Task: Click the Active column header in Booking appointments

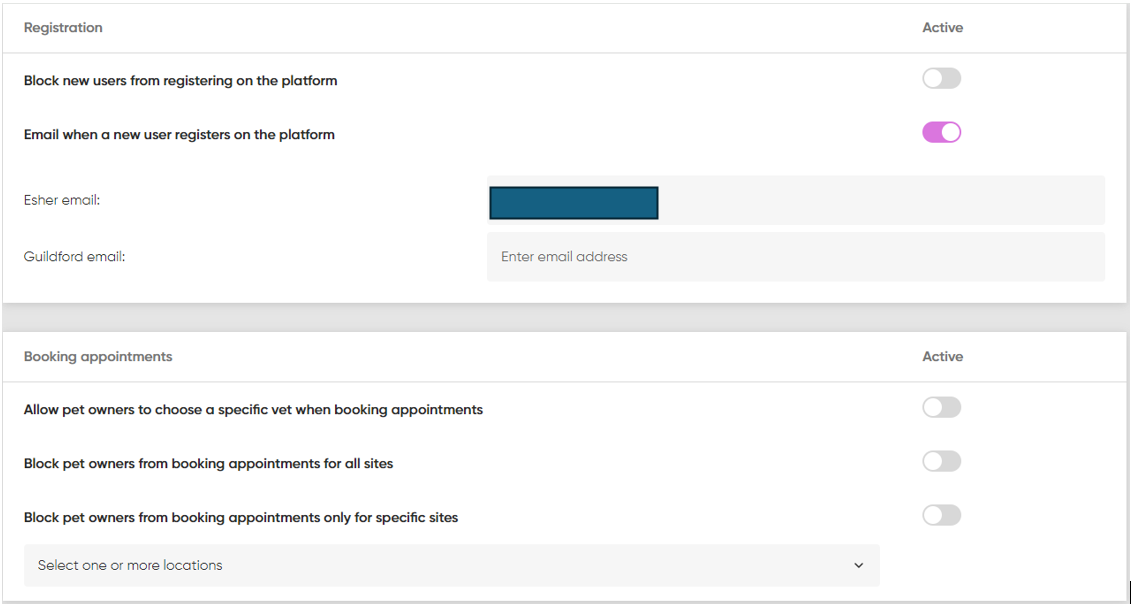Action: (942, 357)
